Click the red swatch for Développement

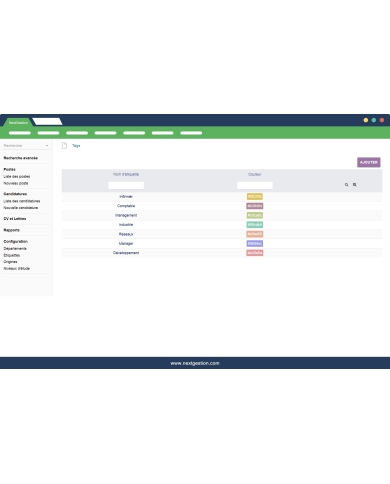click(x=255, y=253)
